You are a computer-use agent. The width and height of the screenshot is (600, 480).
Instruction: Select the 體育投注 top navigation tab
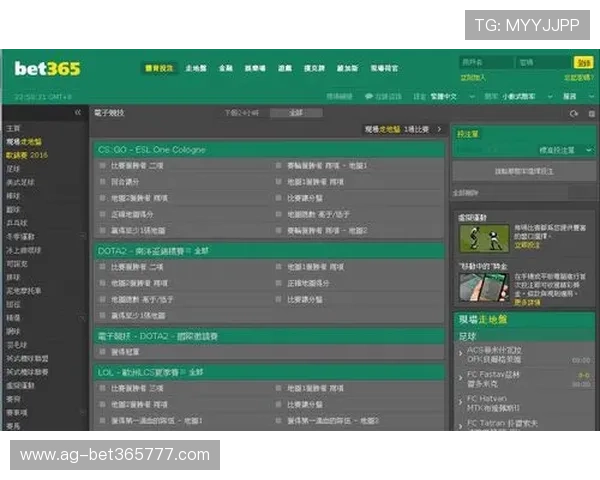coord(159,68)
